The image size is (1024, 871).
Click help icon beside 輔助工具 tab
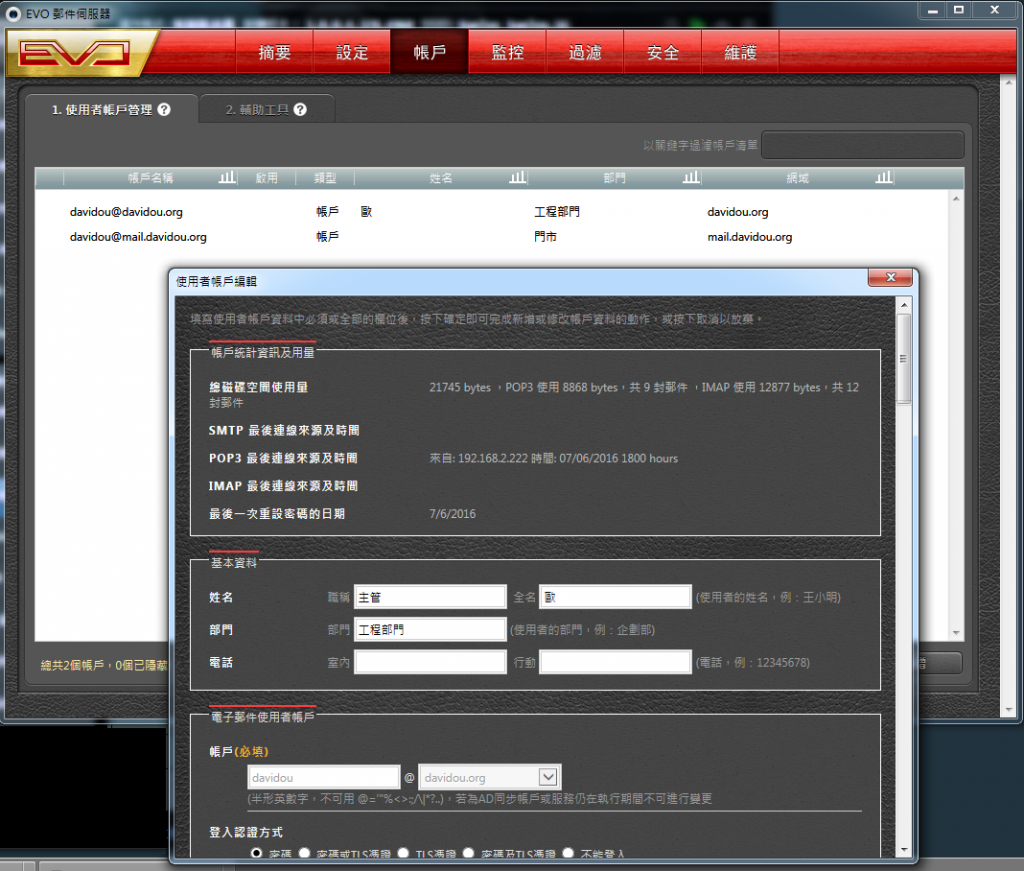(300, 110)
